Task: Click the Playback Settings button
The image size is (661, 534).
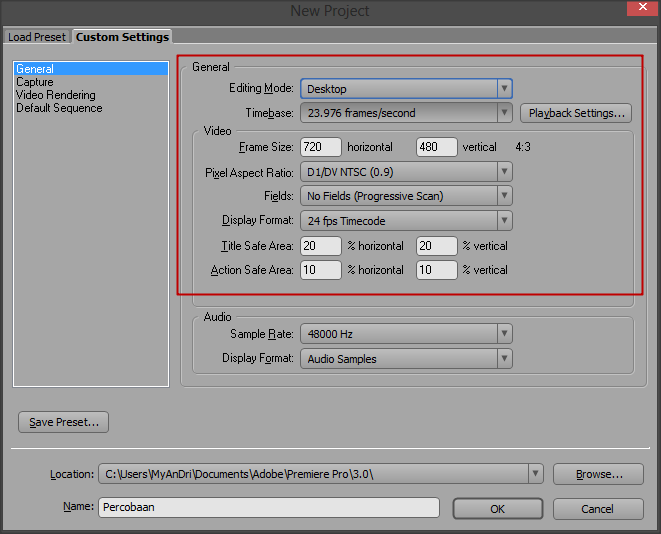Action: tap(576, 113)
